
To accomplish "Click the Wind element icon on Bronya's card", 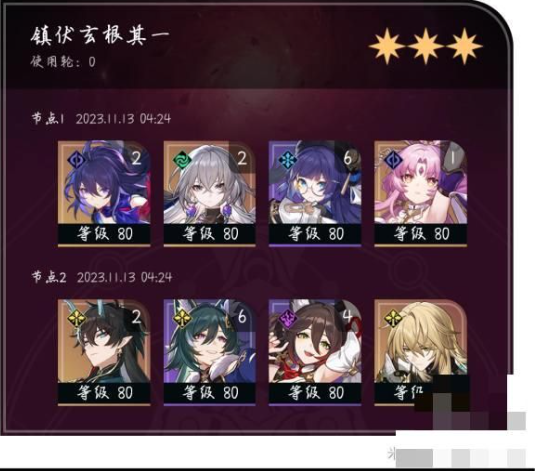I will pyautogui.click(x=181, y=159).
